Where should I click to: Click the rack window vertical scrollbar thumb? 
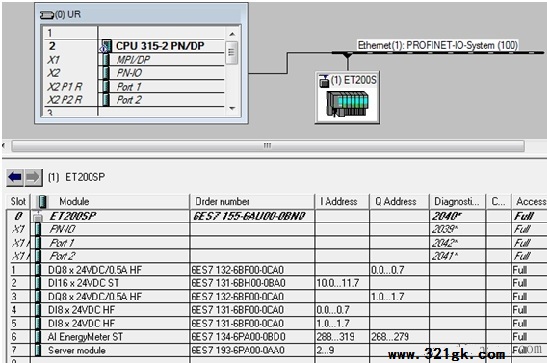click(232, 53)
